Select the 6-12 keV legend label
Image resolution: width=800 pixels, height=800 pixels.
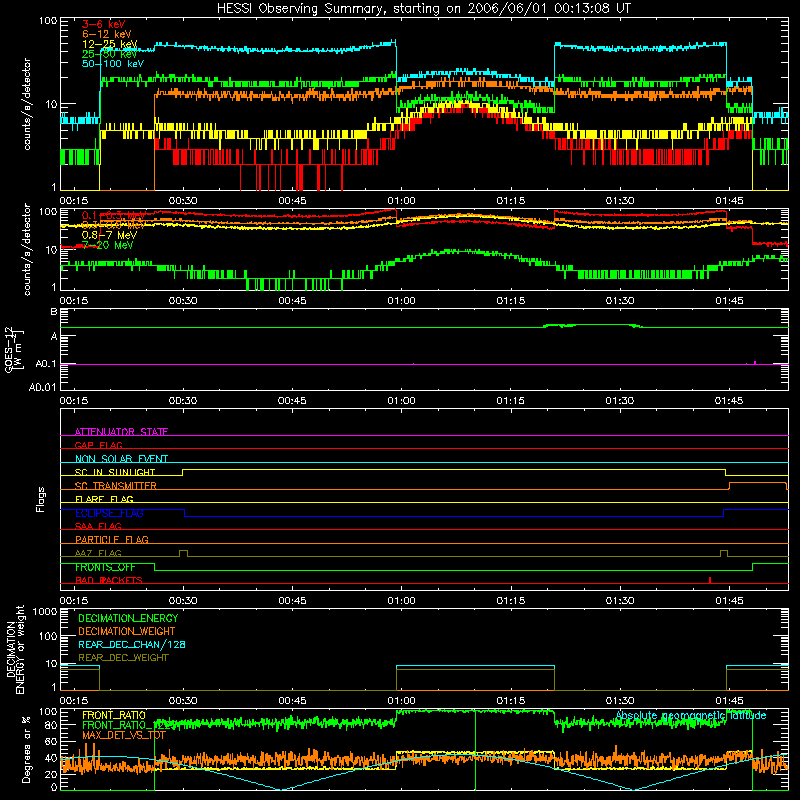[107, 34]
